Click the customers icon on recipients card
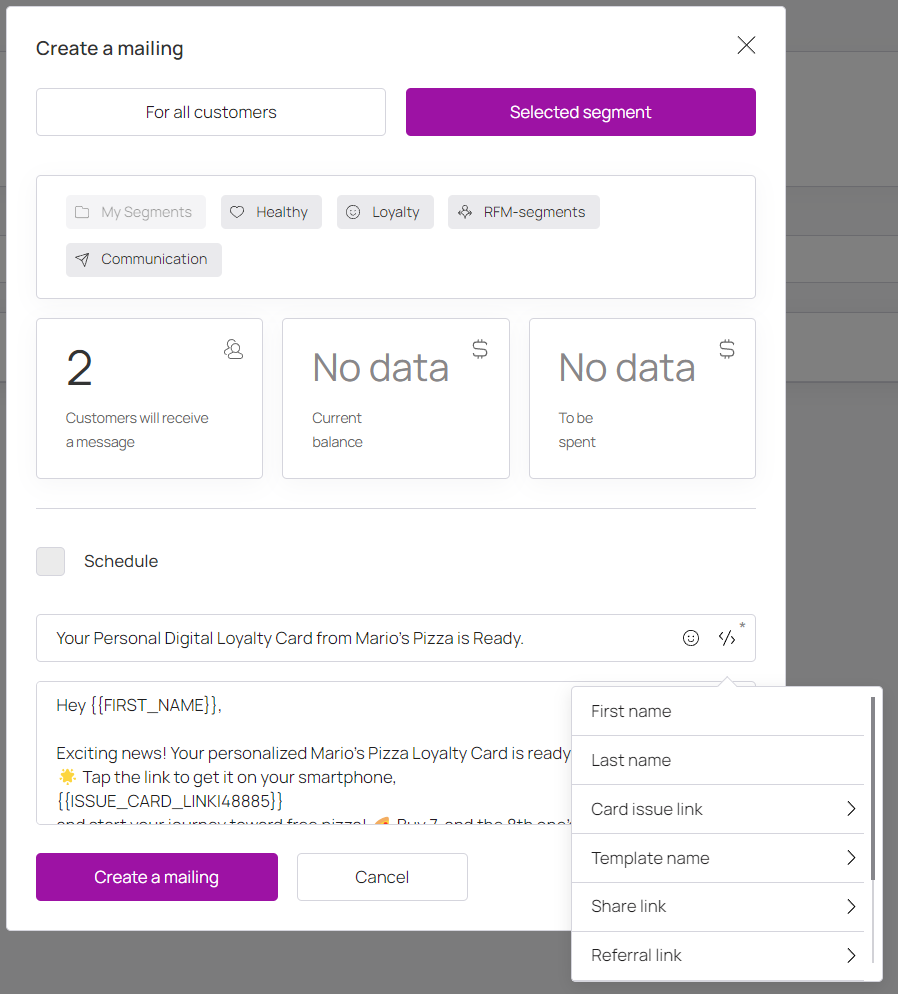Screen dimensions: 898x994 (234, 349)
